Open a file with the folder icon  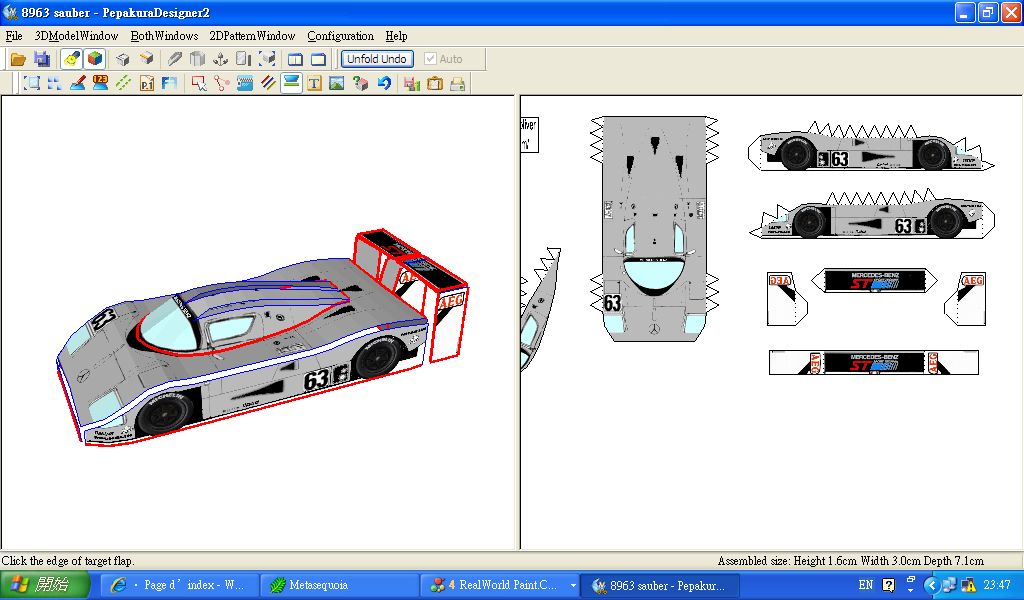18,59
